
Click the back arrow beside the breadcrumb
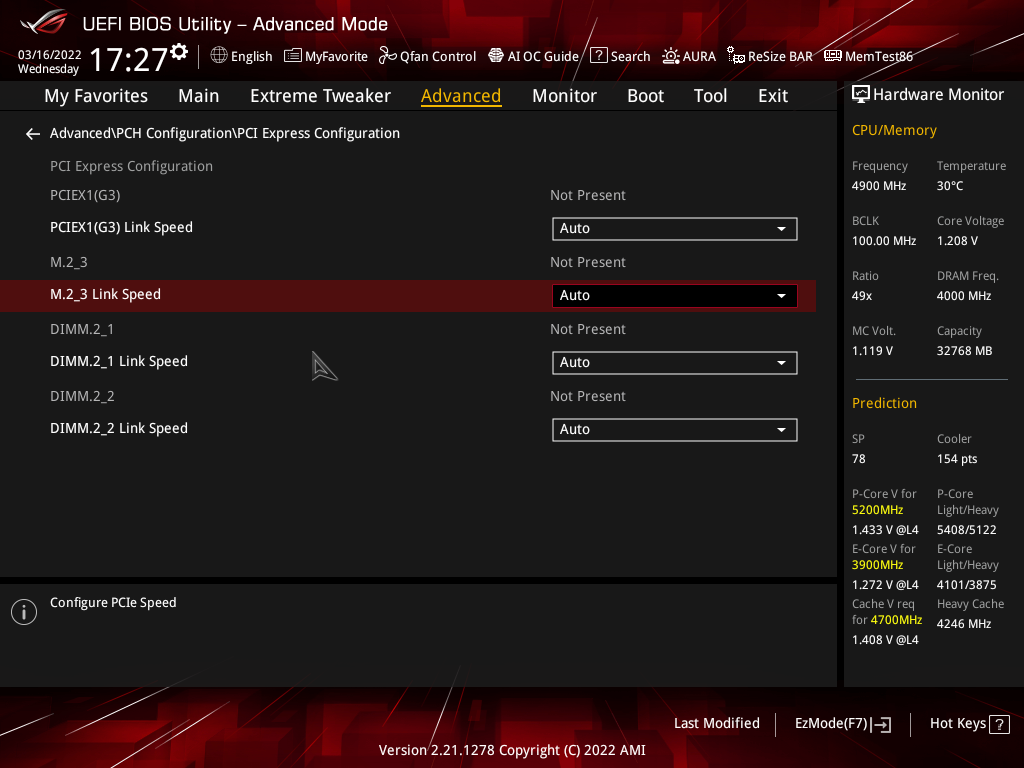[x=33, y=134]
